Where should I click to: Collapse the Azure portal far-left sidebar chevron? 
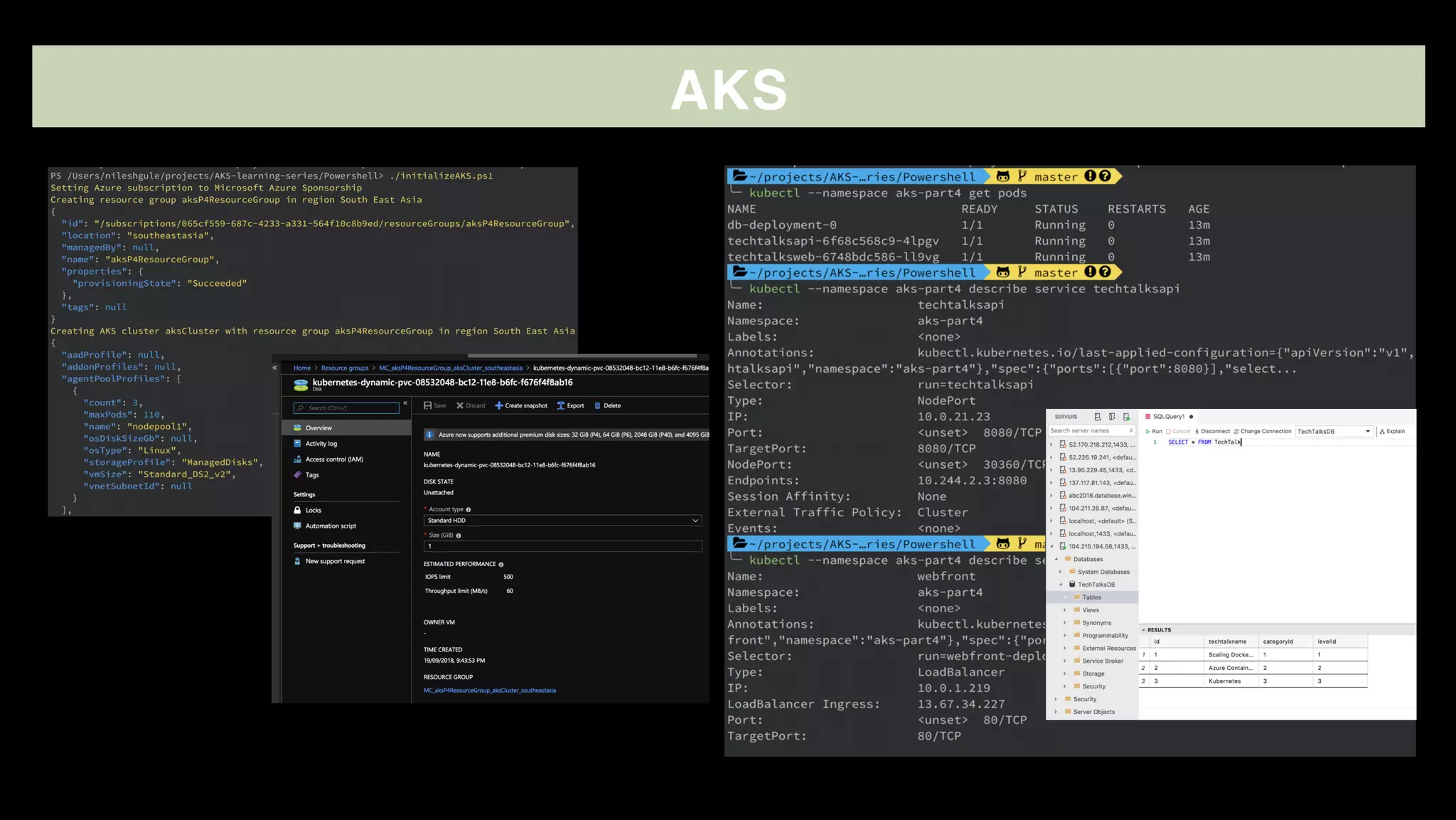[274, 368]
